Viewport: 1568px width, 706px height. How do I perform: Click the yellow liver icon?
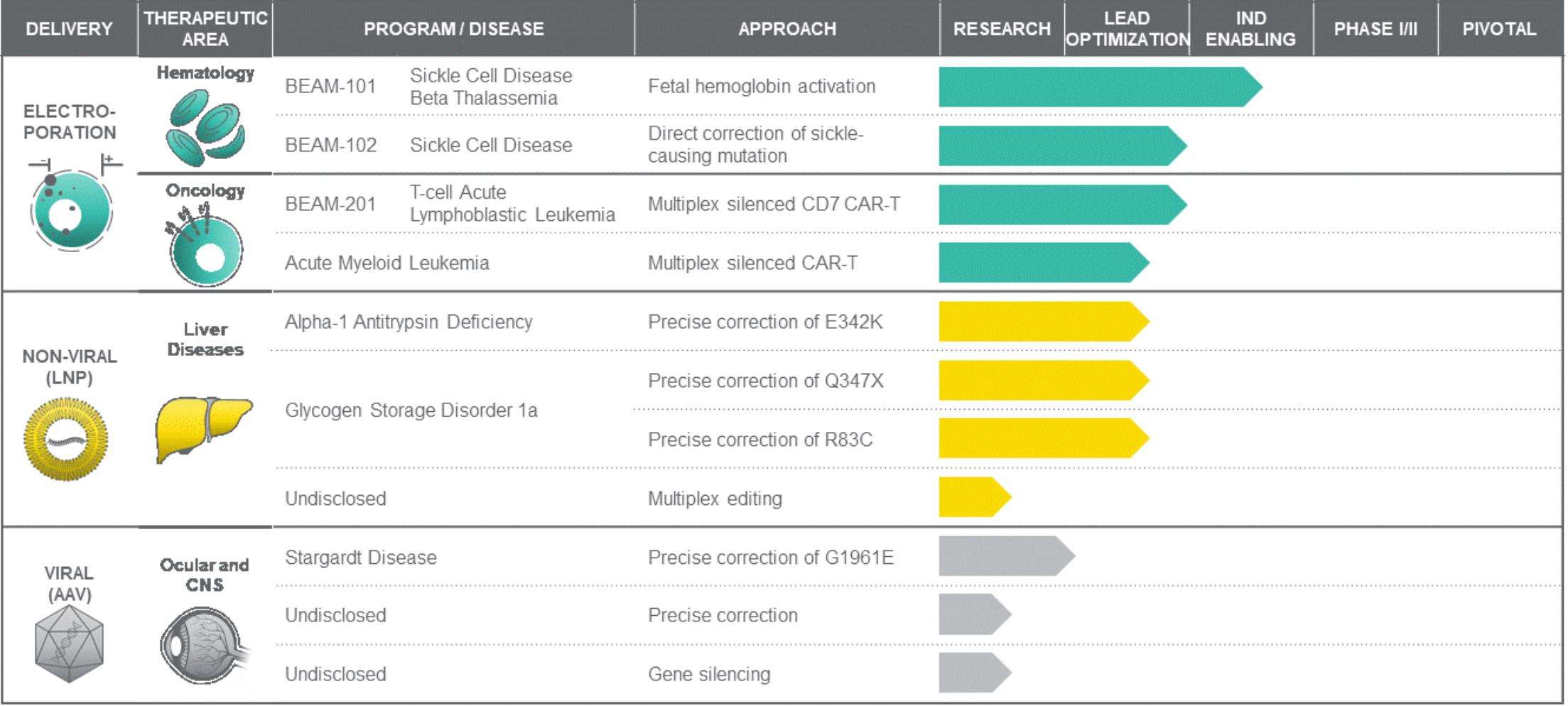tap(203, 428)
